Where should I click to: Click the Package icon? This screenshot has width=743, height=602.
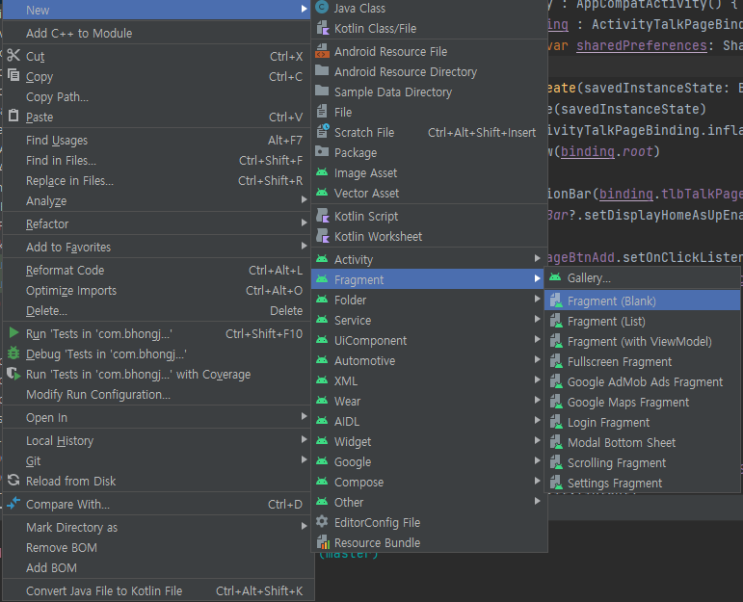[322, 152]
